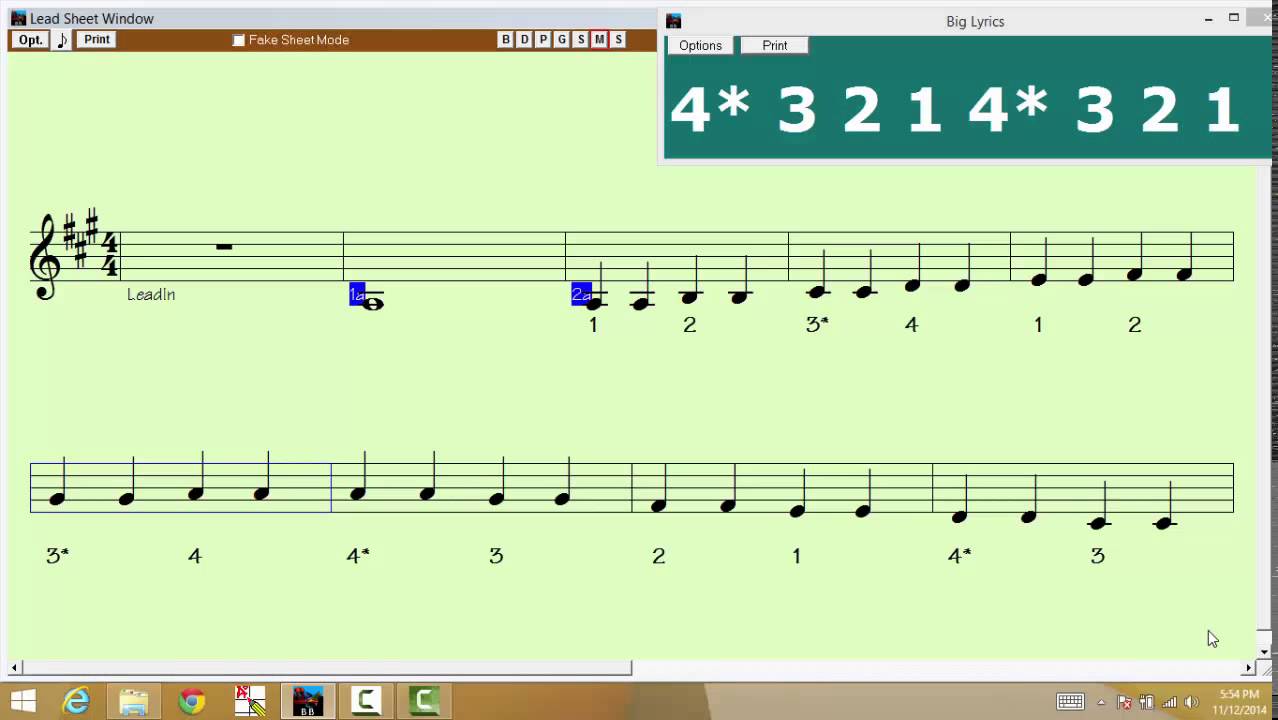Switch to Band-in-a-Box taskbar icon
The image size is (1278, 720).
(308, 701)
